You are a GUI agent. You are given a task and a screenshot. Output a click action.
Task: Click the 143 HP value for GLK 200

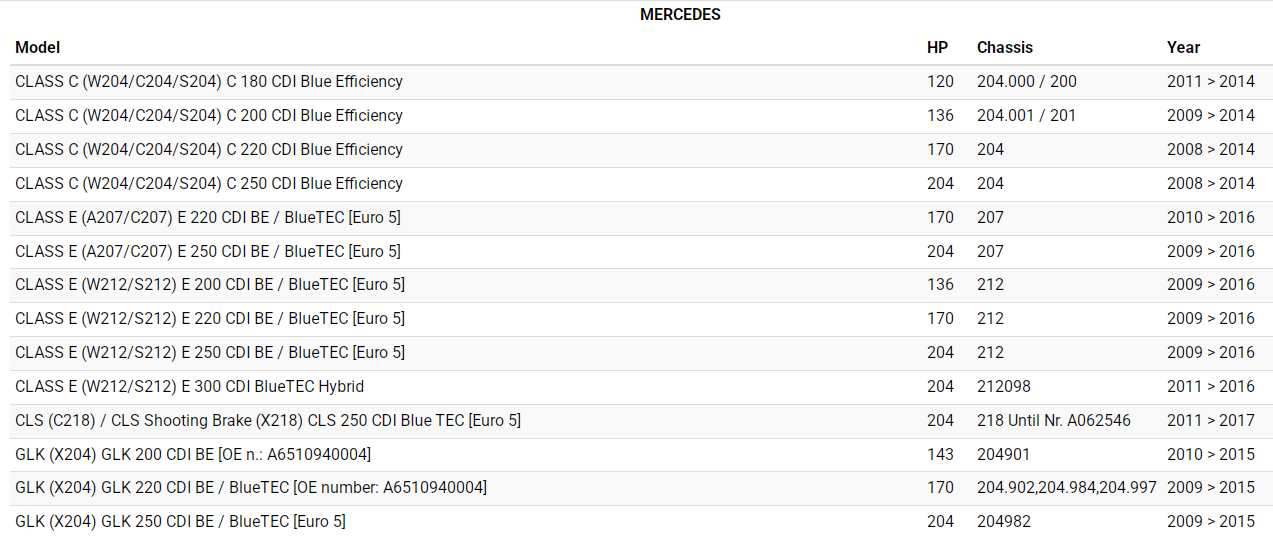pos(940,454)
